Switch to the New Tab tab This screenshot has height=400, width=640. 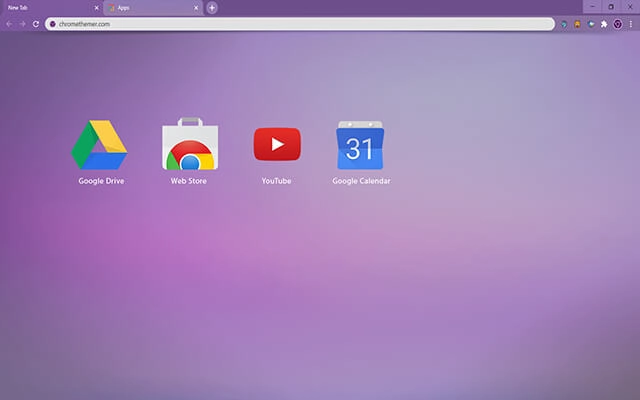tap(51, 8)
